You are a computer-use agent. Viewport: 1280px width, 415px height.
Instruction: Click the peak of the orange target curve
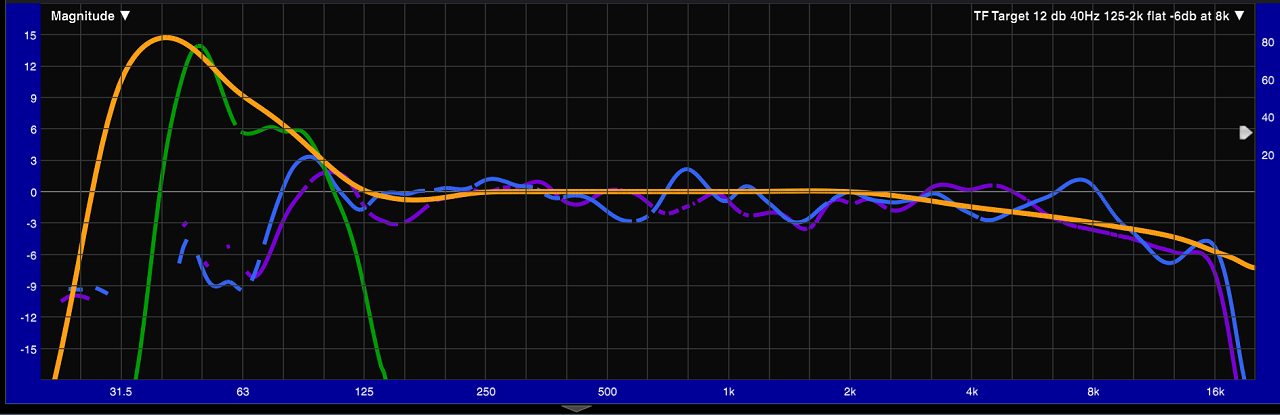point(165,38)
